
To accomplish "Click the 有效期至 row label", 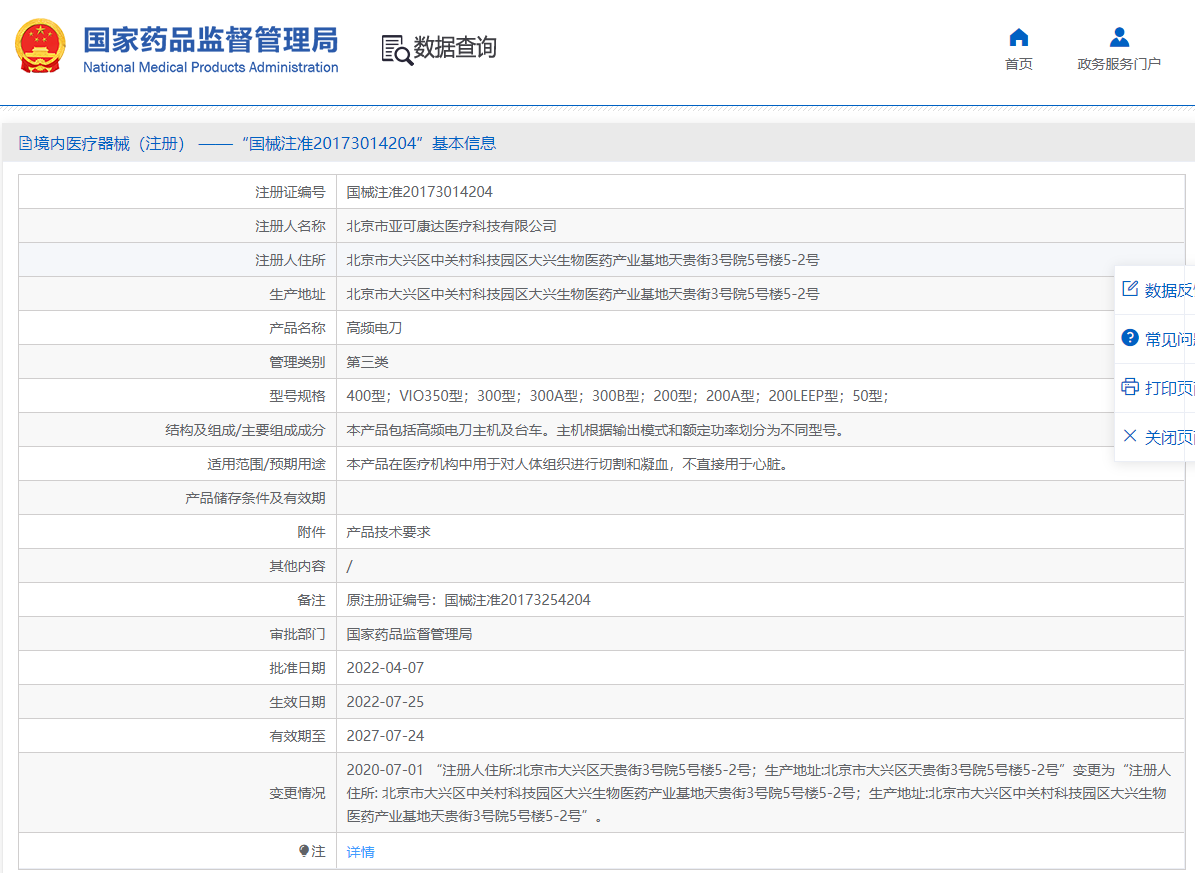I will 297,737.
